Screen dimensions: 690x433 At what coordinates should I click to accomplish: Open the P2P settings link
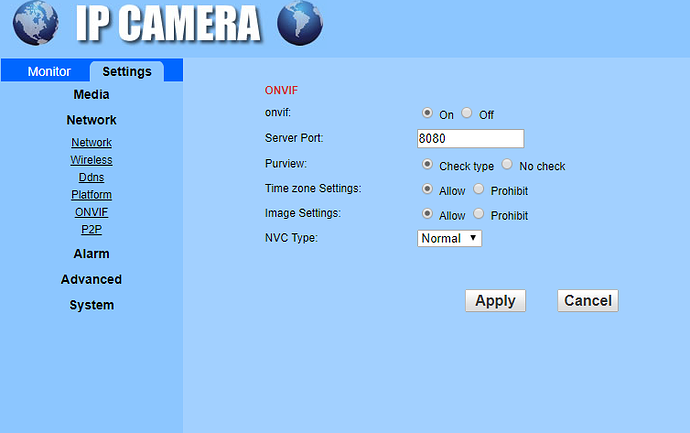tap(91, 229)
